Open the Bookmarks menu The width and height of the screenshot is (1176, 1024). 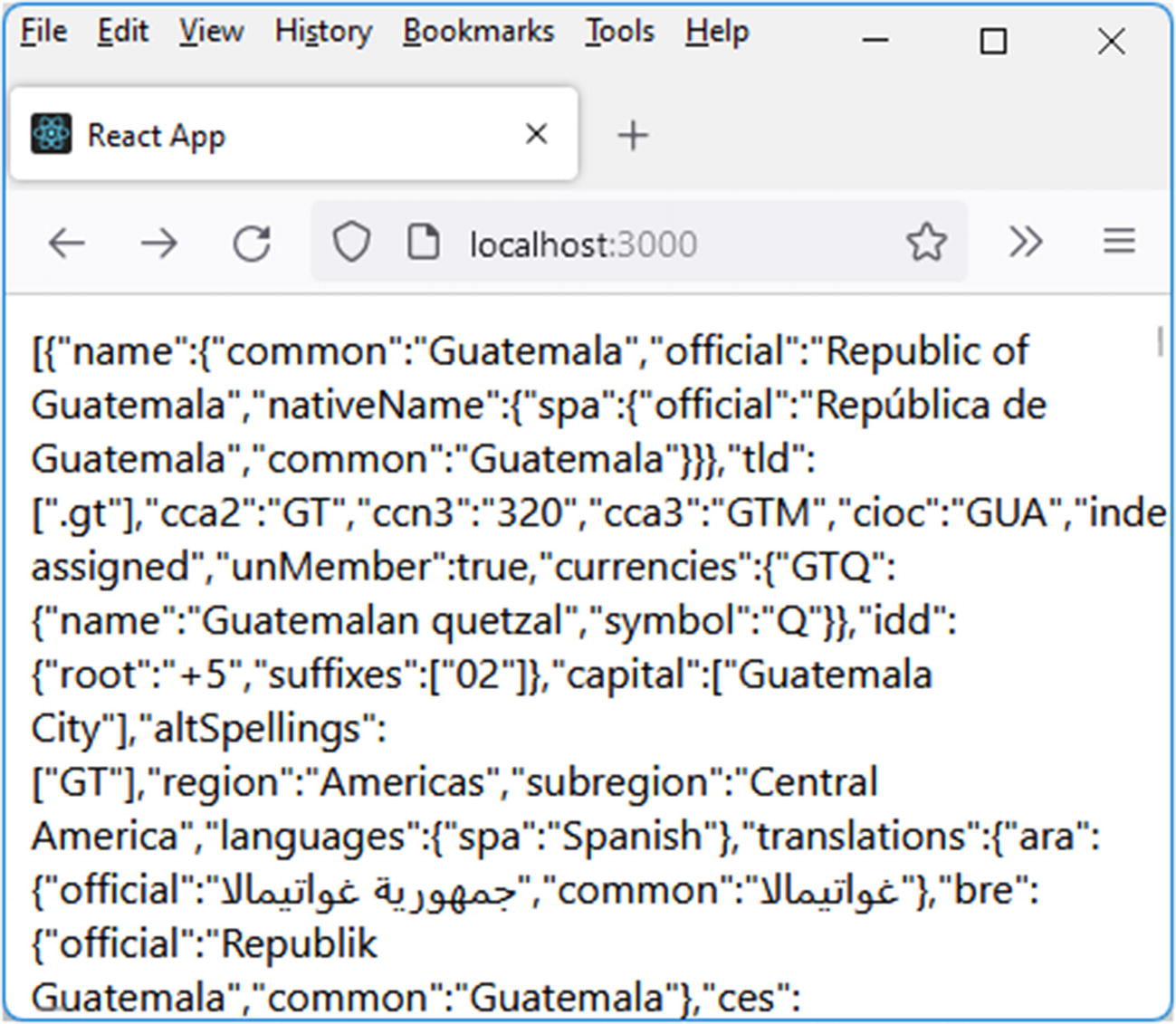[478, 32]
